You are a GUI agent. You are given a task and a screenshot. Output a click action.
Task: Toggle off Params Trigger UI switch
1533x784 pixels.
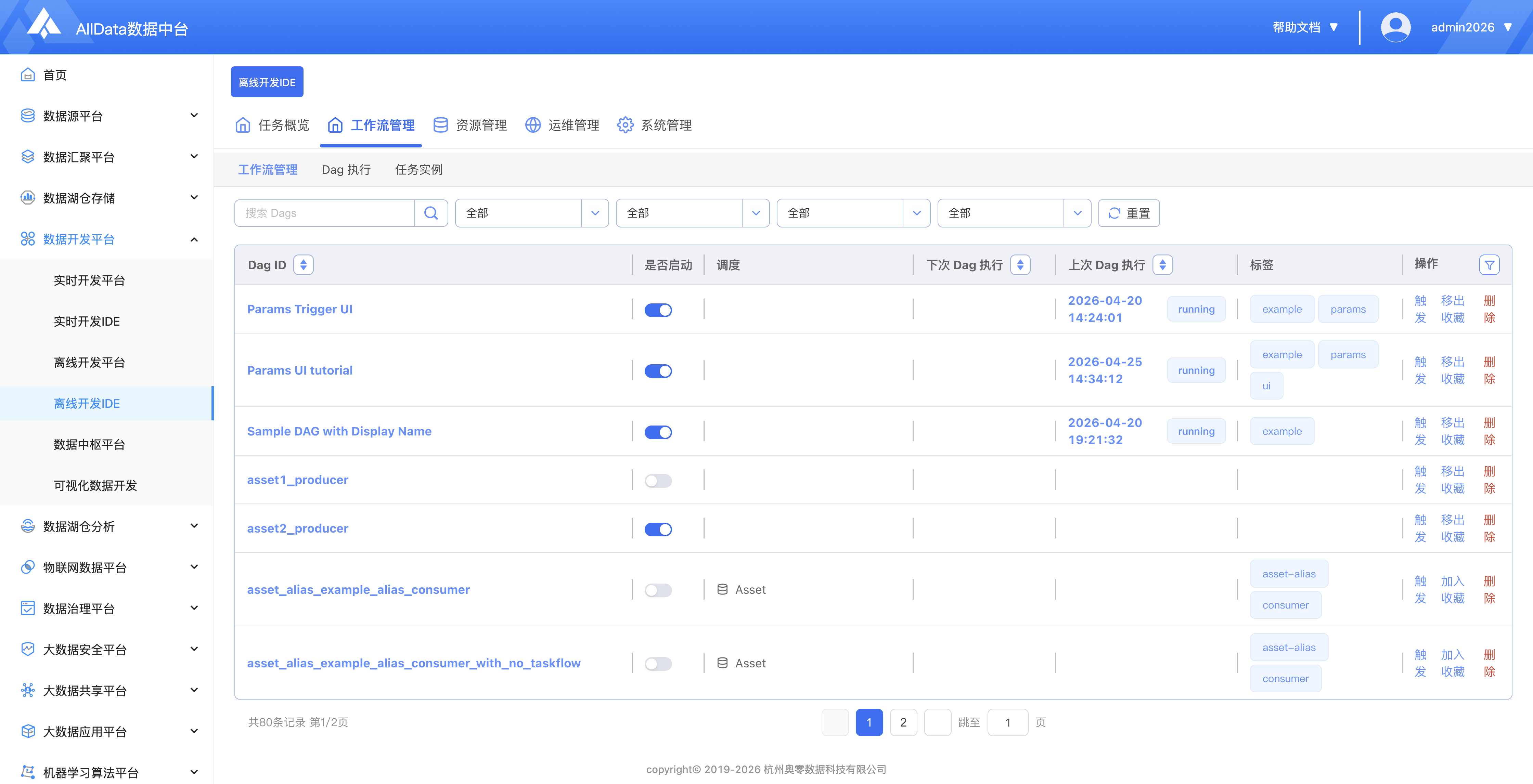[658, 310]
